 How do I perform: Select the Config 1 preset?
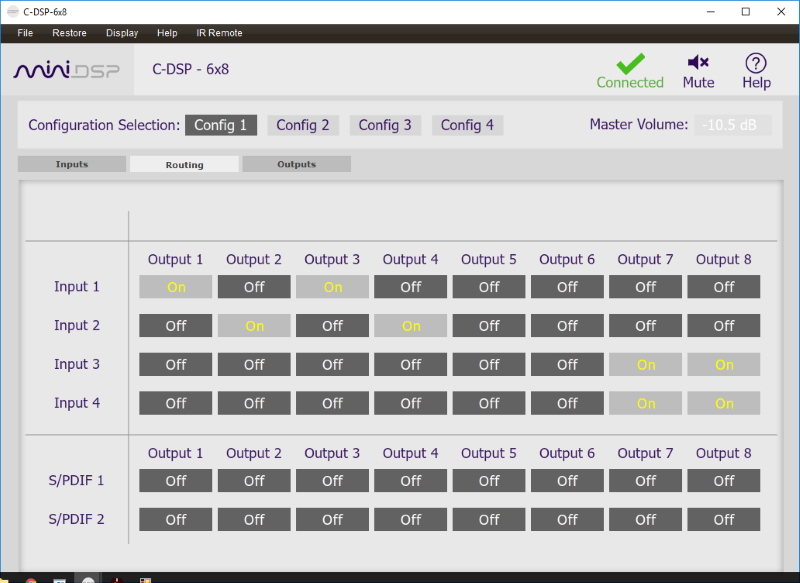coord(220,125)
